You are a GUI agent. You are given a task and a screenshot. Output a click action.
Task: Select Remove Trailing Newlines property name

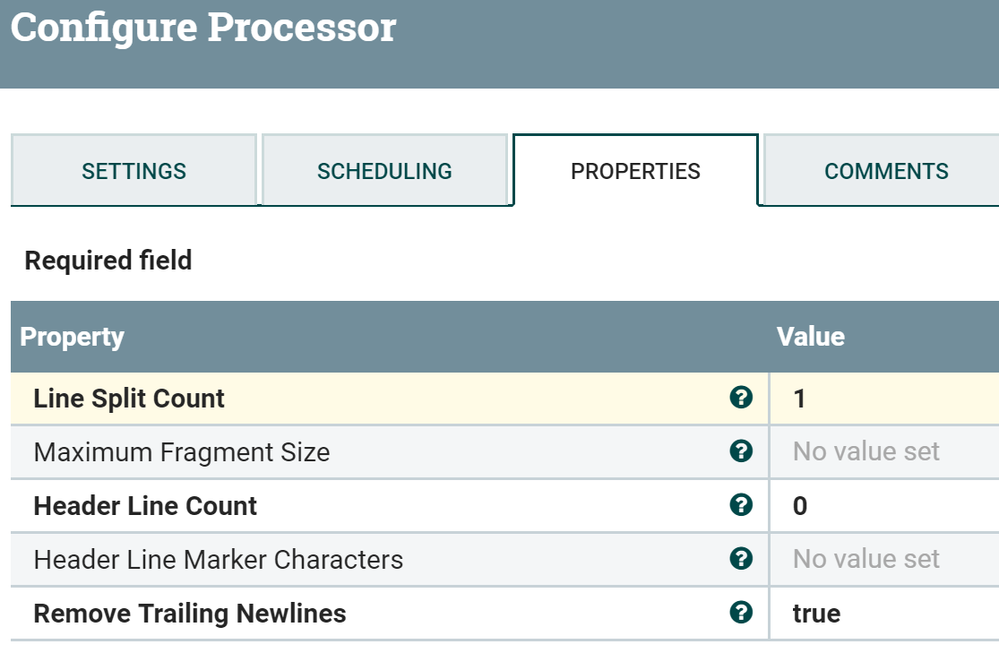tap(189, 613)
